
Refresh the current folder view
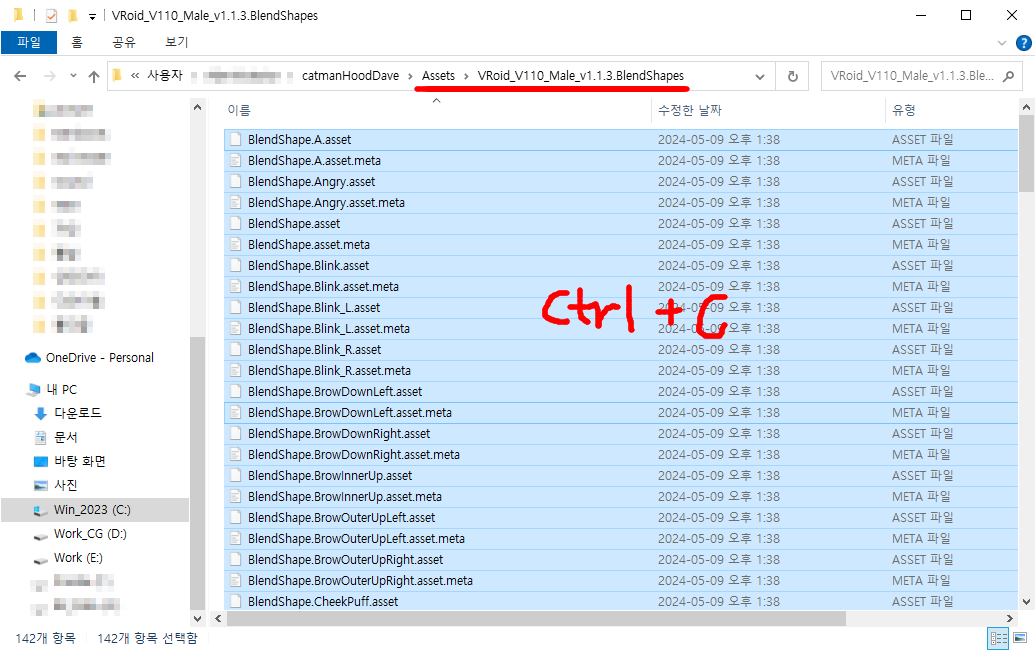click(793, 76)
